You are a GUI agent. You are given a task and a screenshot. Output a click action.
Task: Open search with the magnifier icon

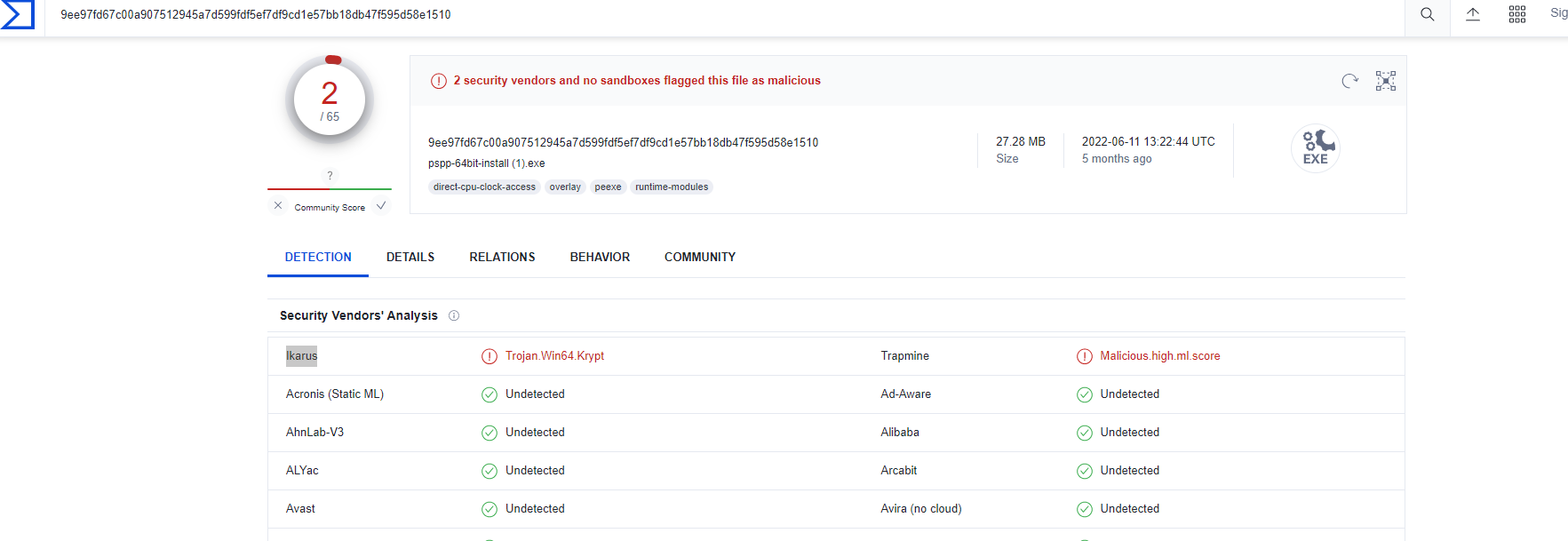tap(1428, 14)
